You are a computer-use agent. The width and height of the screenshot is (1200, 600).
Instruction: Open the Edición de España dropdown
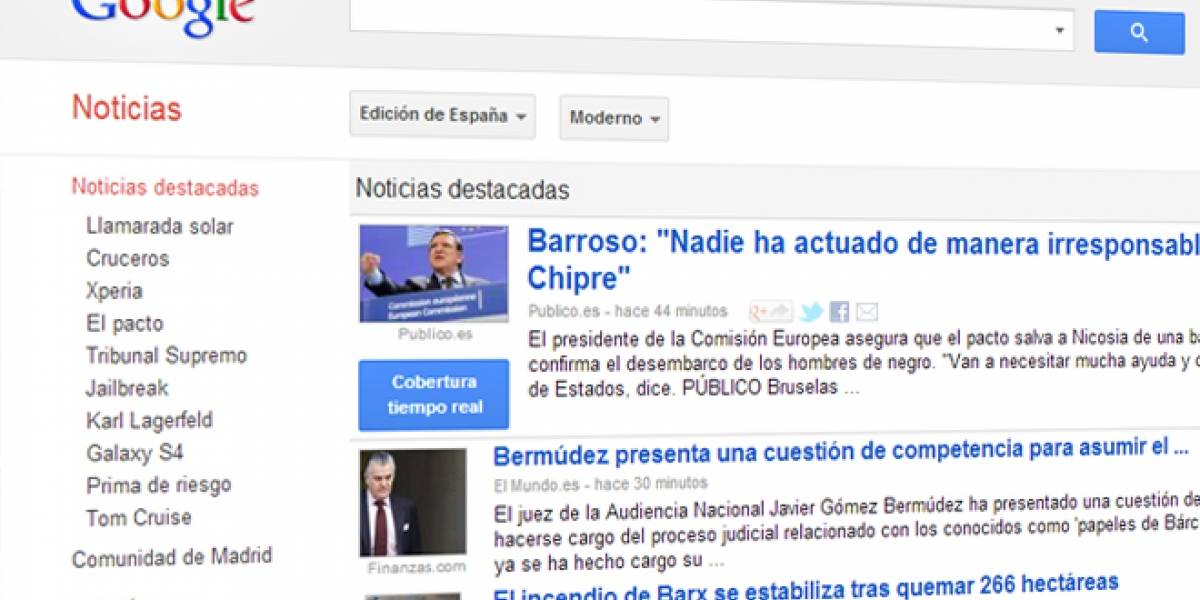[x=443, y=116]
